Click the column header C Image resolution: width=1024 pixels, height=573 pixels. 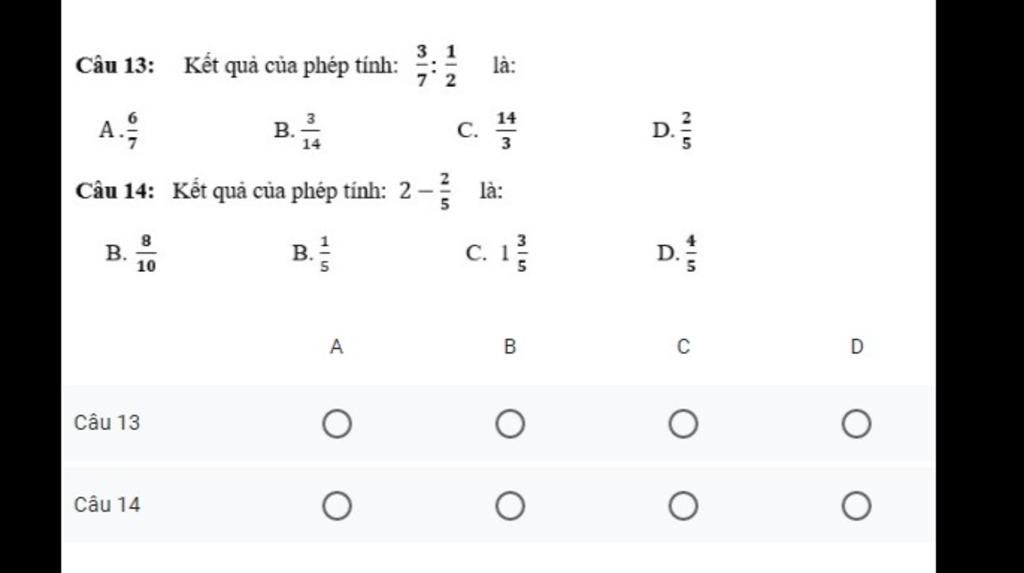pyautogui.click(x=683, y=347)
